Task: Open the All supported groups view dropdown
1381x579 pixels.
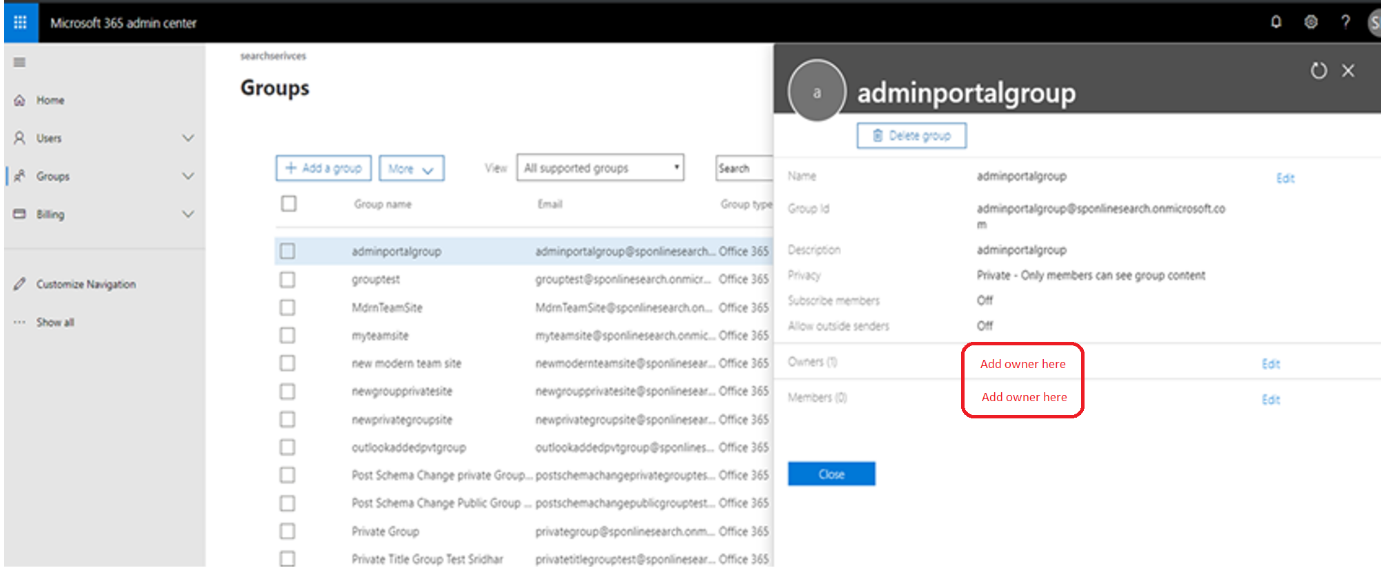Action: pos(600,168)
